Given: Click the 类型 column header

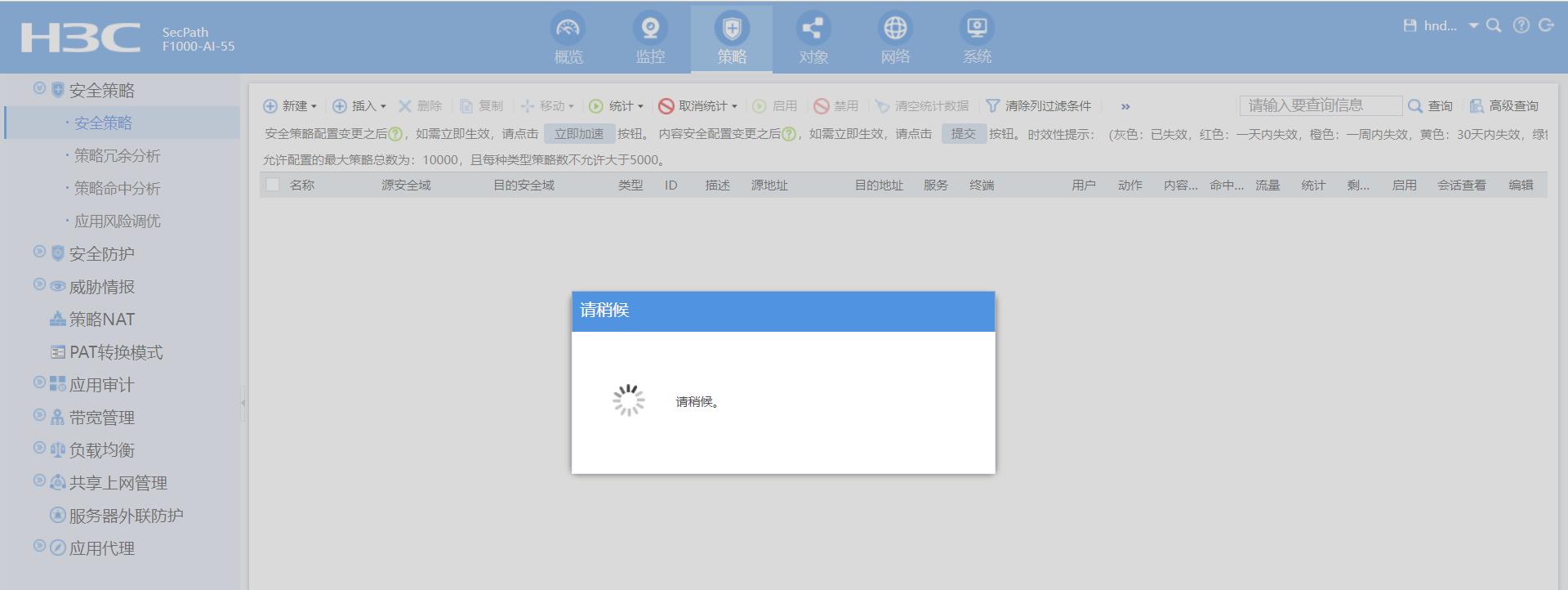Looking at the screenshot, I should pos(630,185).
